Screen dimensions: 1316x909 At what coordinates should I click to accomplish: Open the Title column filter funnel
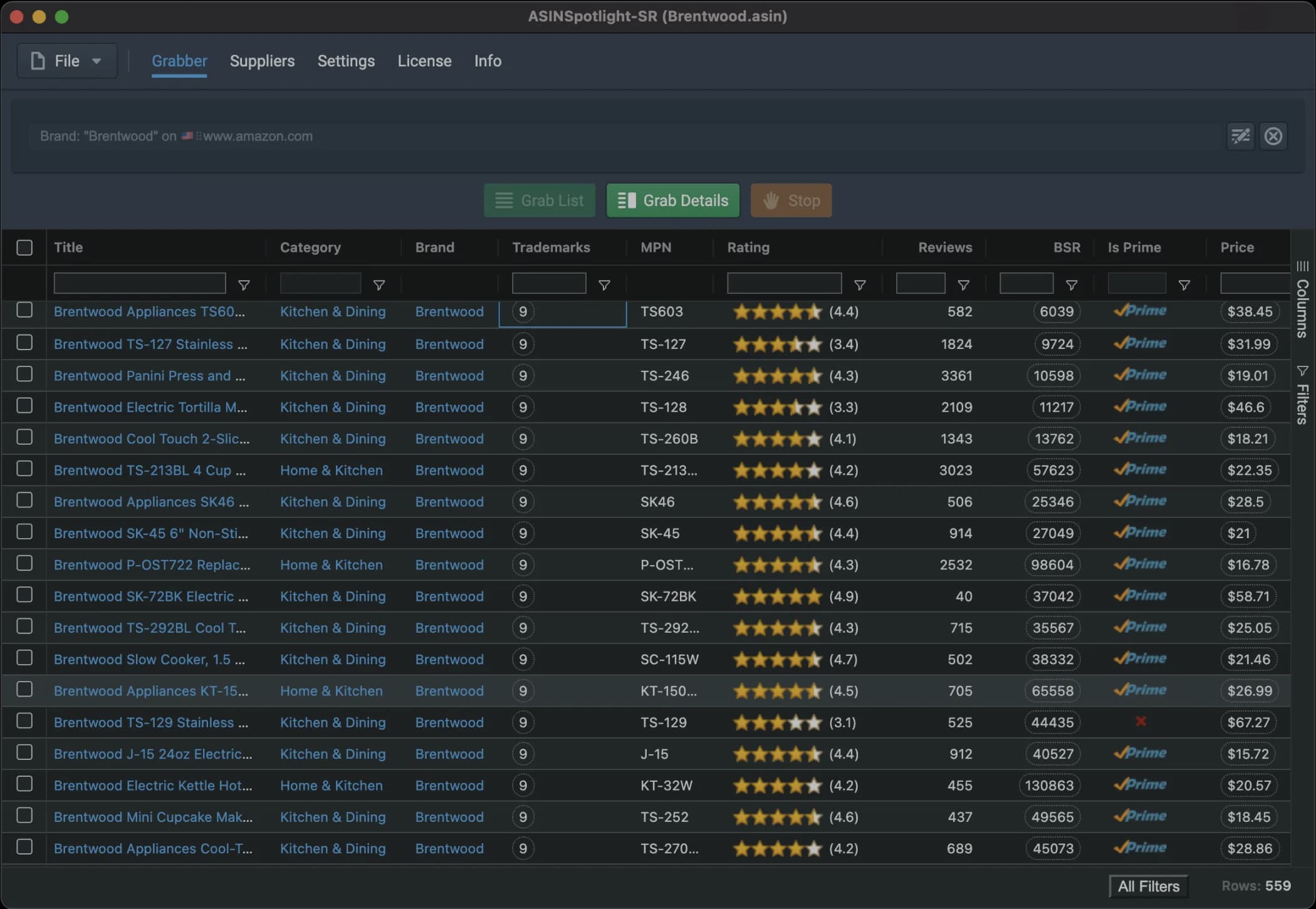pos(244,284)
